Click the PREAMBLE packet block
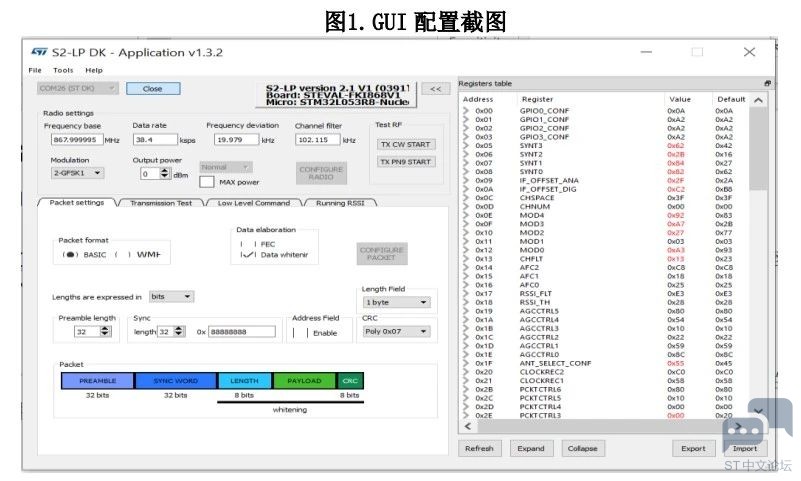The image size is (801, 481). click(98, 381)
